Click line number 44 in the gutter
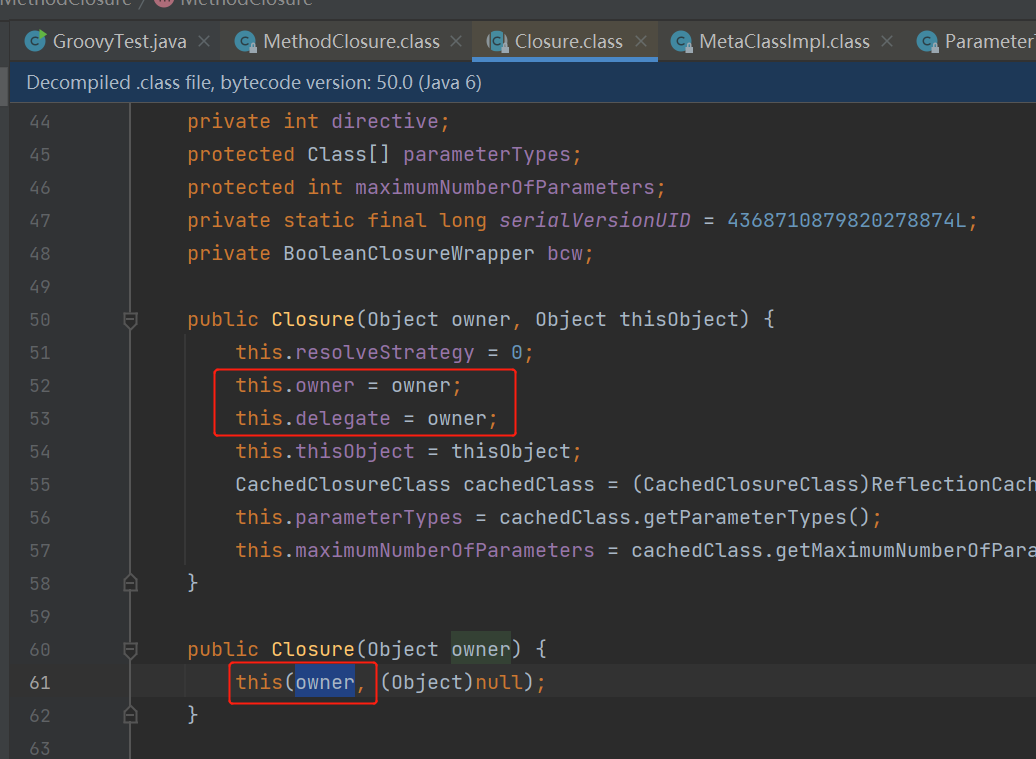Screen dimensions: 1036x759 tap(40, 122)
